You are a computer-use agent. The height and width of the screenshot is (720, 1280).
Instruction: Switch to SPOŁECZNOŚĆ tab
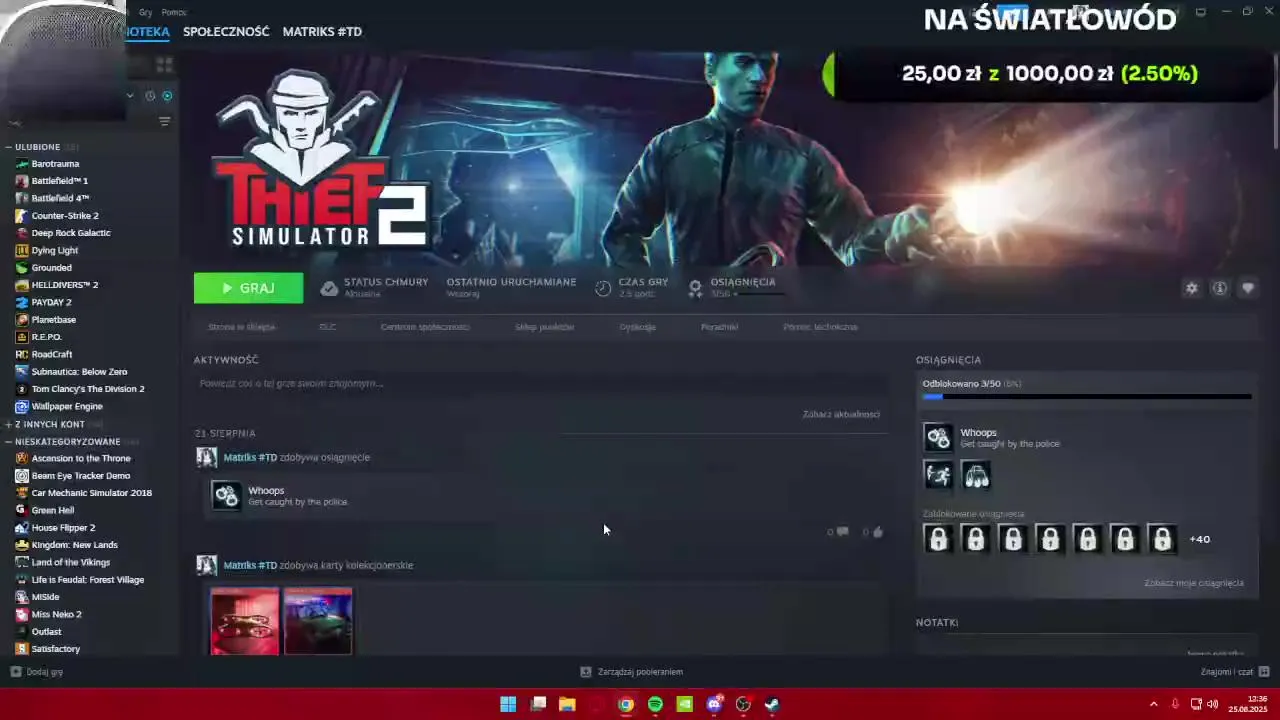[226, 32]
